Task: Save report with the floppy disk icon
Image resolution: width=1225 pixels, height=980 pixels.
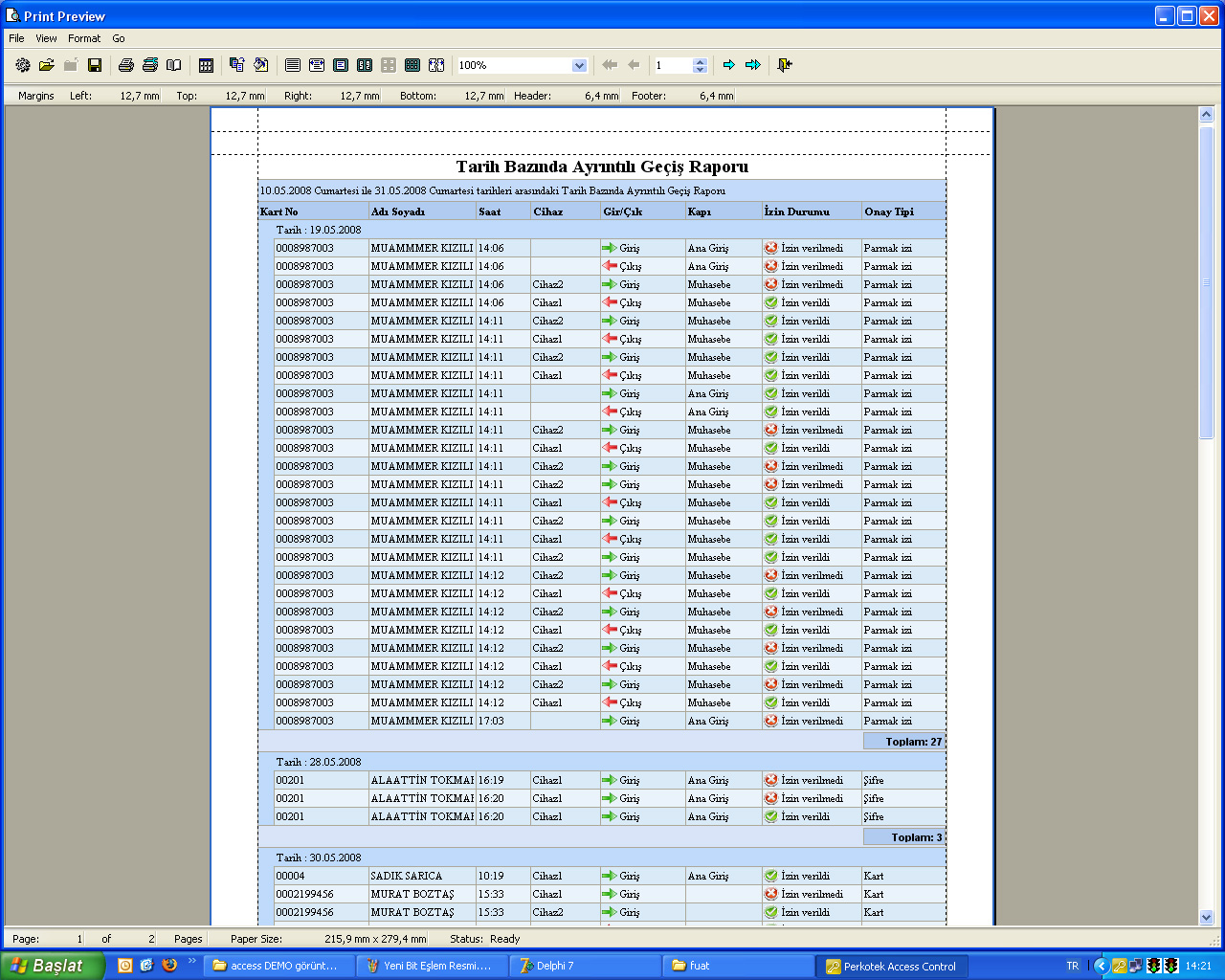Action: pos(95,65)
